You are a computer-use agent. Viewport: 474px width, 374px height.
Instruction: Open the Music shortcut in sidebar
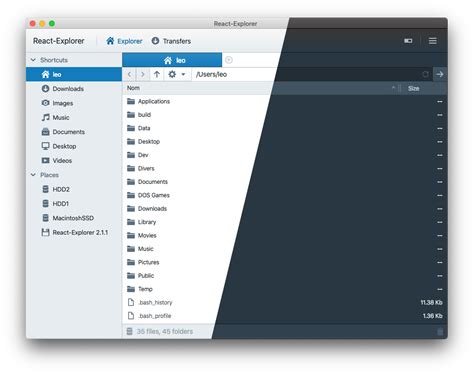(74, 117)
